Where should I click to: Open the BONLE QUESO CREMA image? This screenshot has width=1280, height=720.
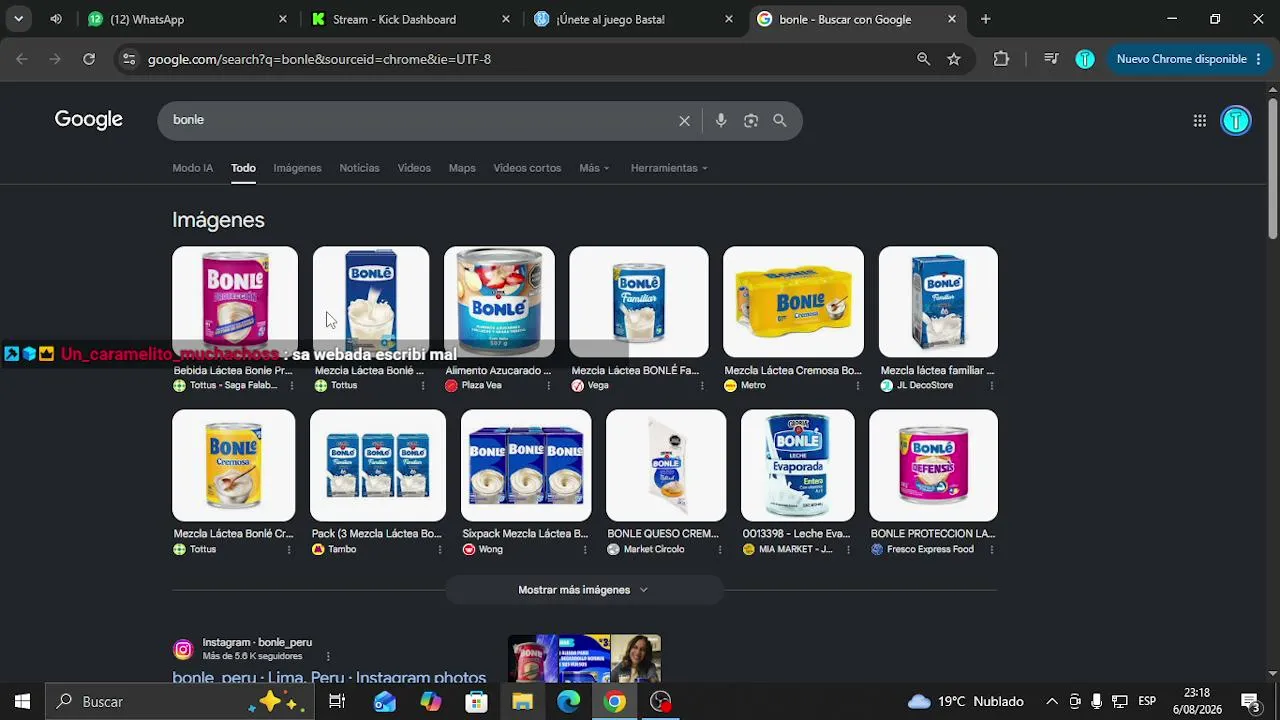[x=666, y=466]
